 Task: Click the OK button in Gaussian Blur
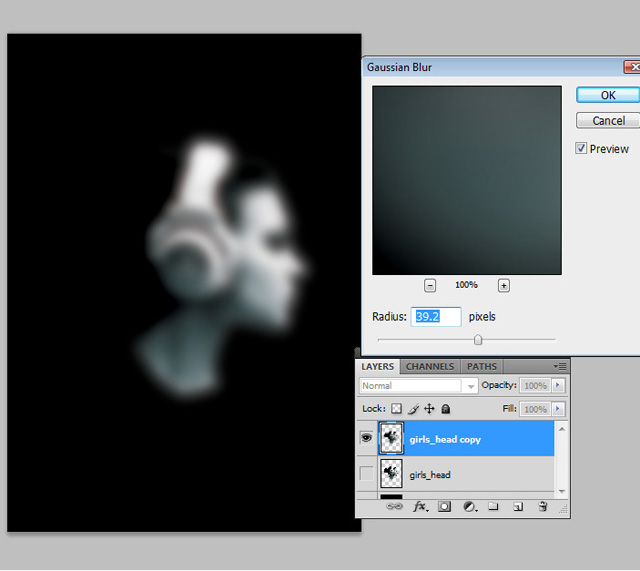[607, 95]
